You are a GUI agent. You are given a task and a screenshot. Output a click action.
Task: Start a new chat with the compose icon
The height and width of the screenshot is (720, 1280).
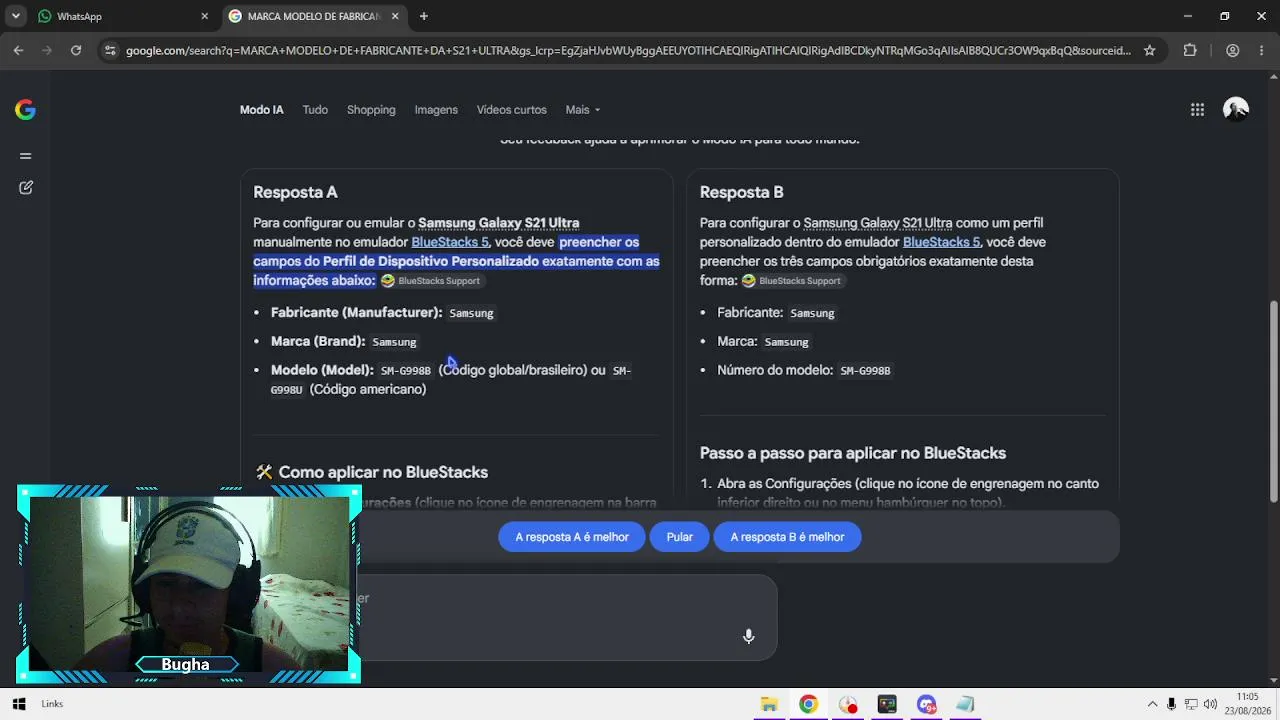[26, 187]
